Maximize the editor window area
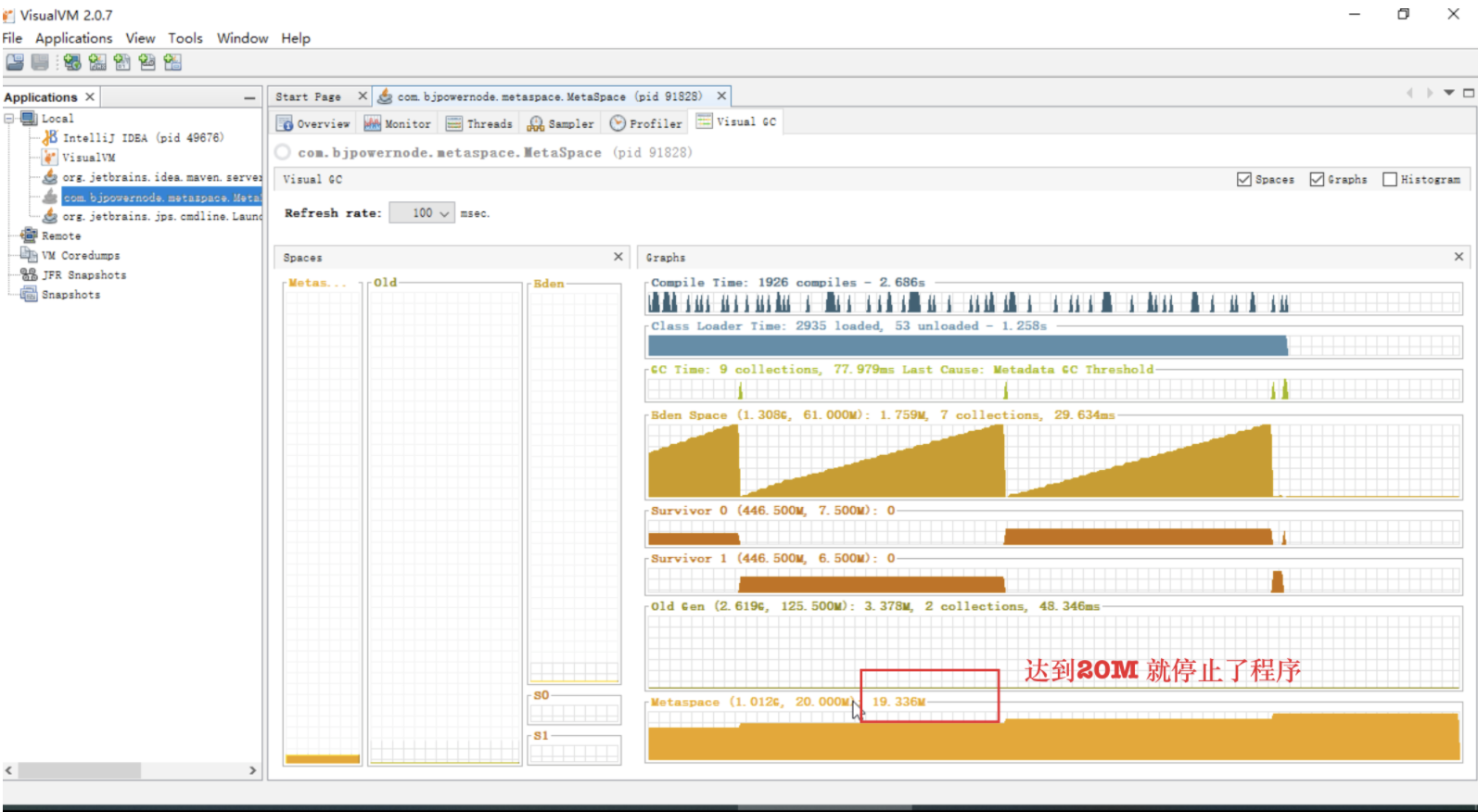Viewport: 1478px width, 812px height. (x=1469, y=93)
